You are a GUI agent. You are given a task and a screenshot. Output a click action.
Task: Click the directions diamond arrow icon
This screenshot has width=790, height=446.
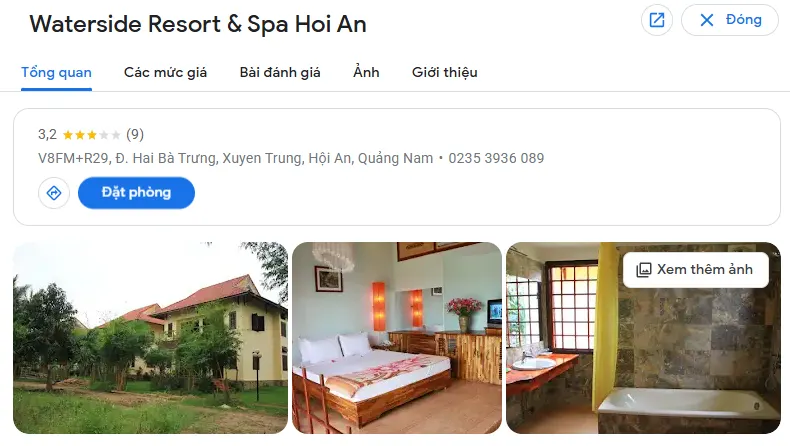pos(54,193)
